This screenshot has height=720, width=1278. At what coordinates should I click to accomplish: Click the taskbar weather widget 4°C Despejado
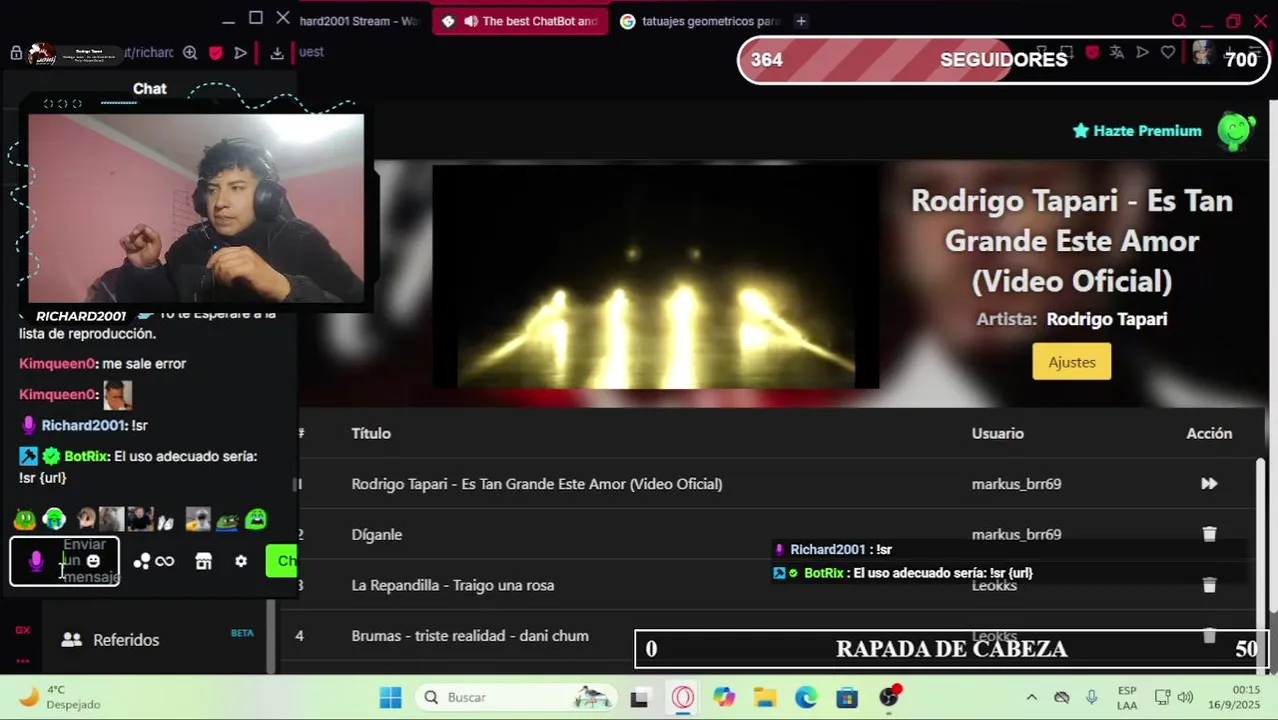tap(60, 697)
